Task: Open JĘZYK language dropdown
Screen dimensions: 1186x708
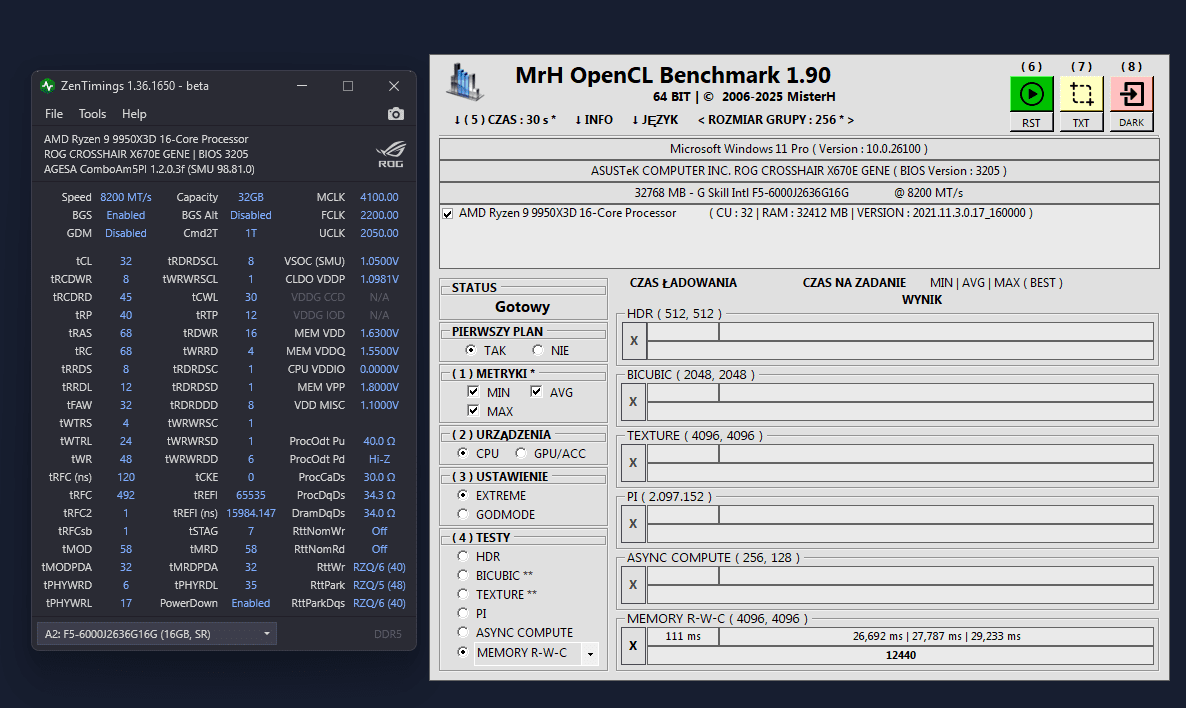Action: (x=655, y=120)
